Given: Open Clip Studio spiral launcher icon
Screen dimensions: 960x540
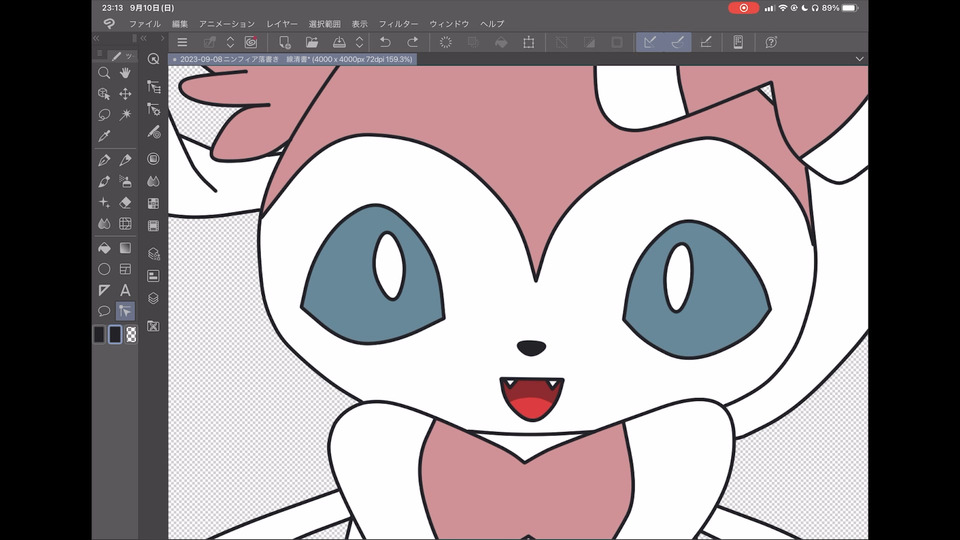Looking at the screenshot, I should (251, 42).
